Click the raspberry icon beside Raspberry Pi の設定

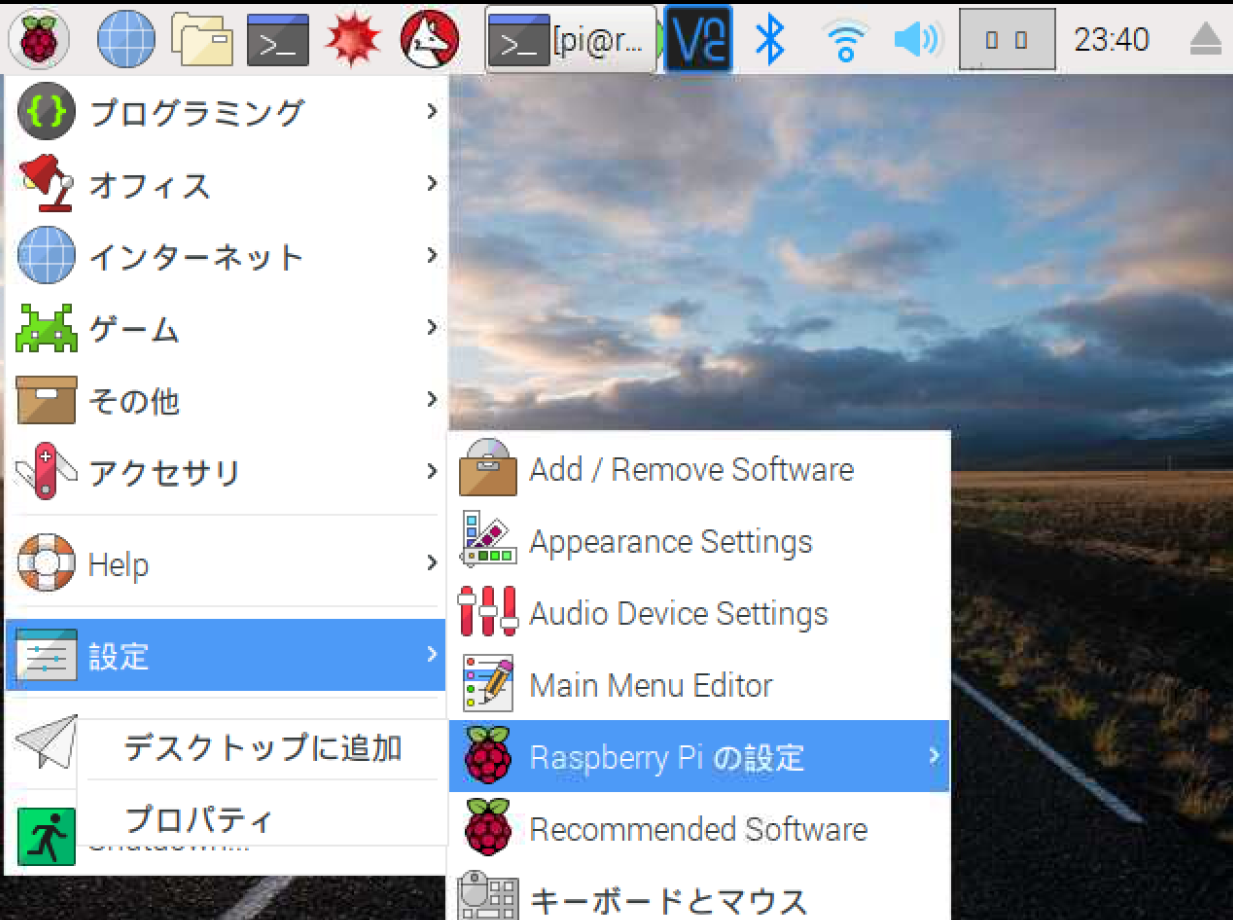(488, 756)
